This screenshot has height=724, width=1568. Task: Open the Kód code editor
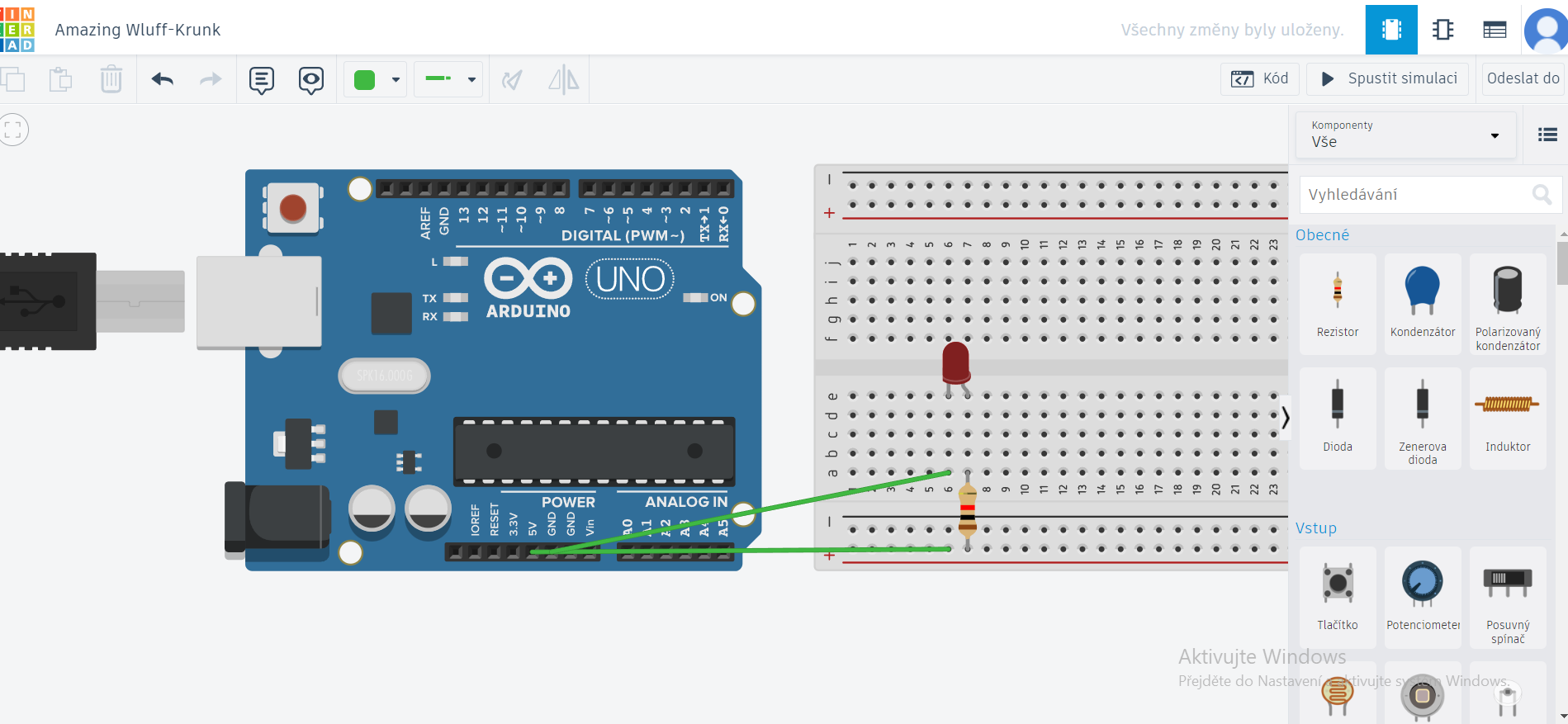(x=1260, y=78)
